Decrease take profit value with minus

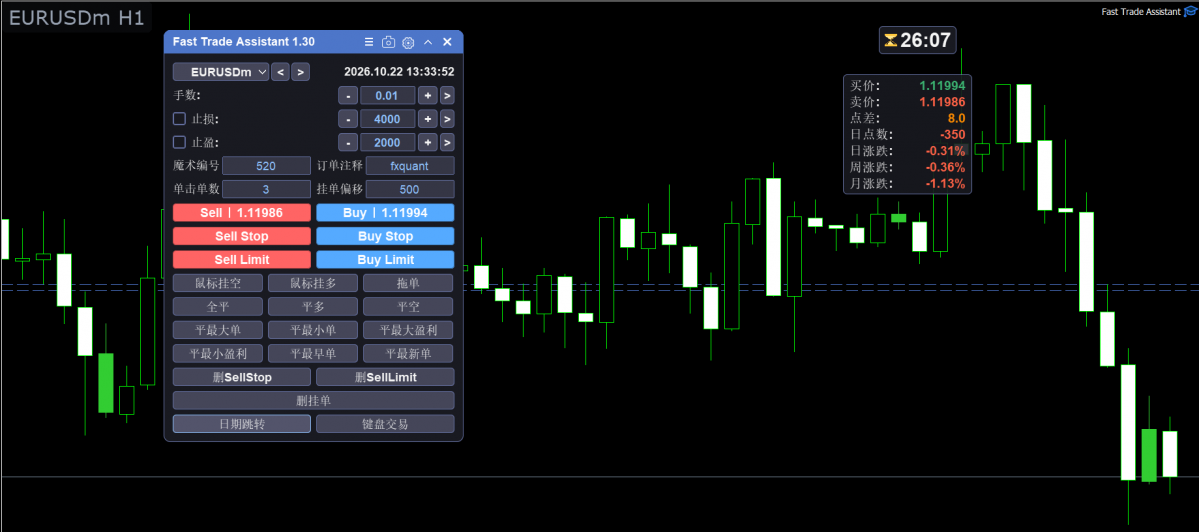point(348,142)
